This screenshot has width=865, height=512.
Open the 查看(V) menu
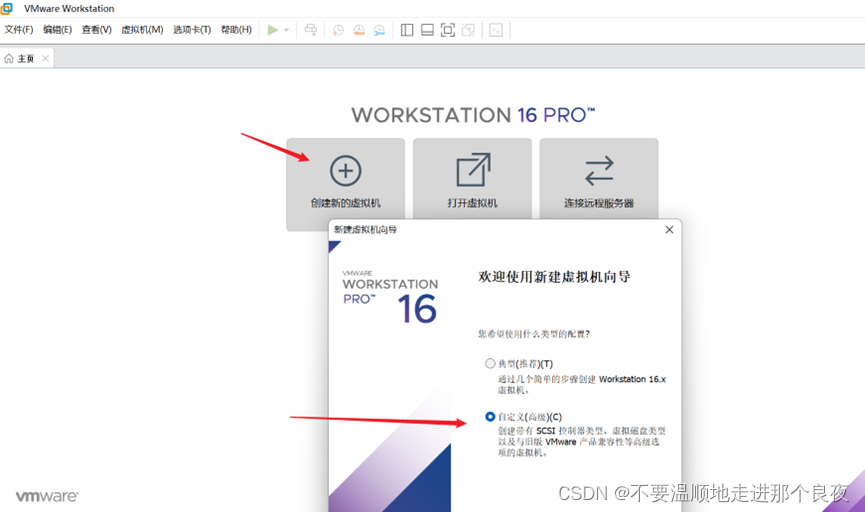(x=97, y=30)
